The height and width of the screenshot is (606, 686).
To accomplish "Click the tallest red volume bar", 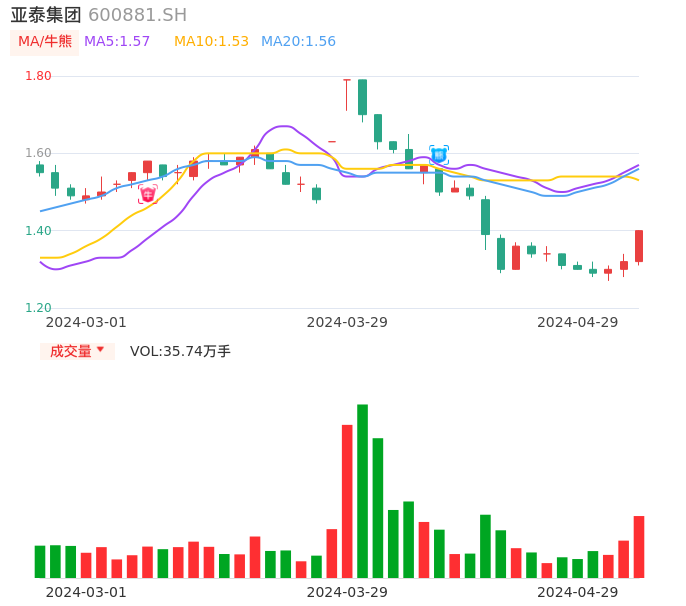I will pyautogui.click(x=347, y=500).
